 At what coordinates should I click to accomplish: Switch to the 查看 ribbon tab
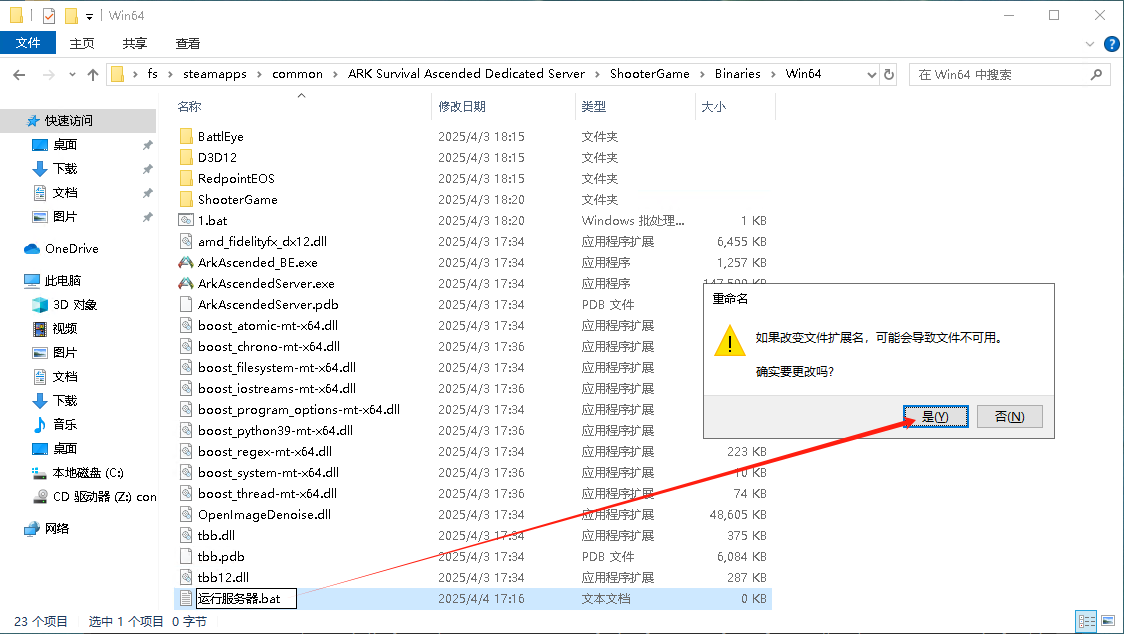tap(188, 44)
